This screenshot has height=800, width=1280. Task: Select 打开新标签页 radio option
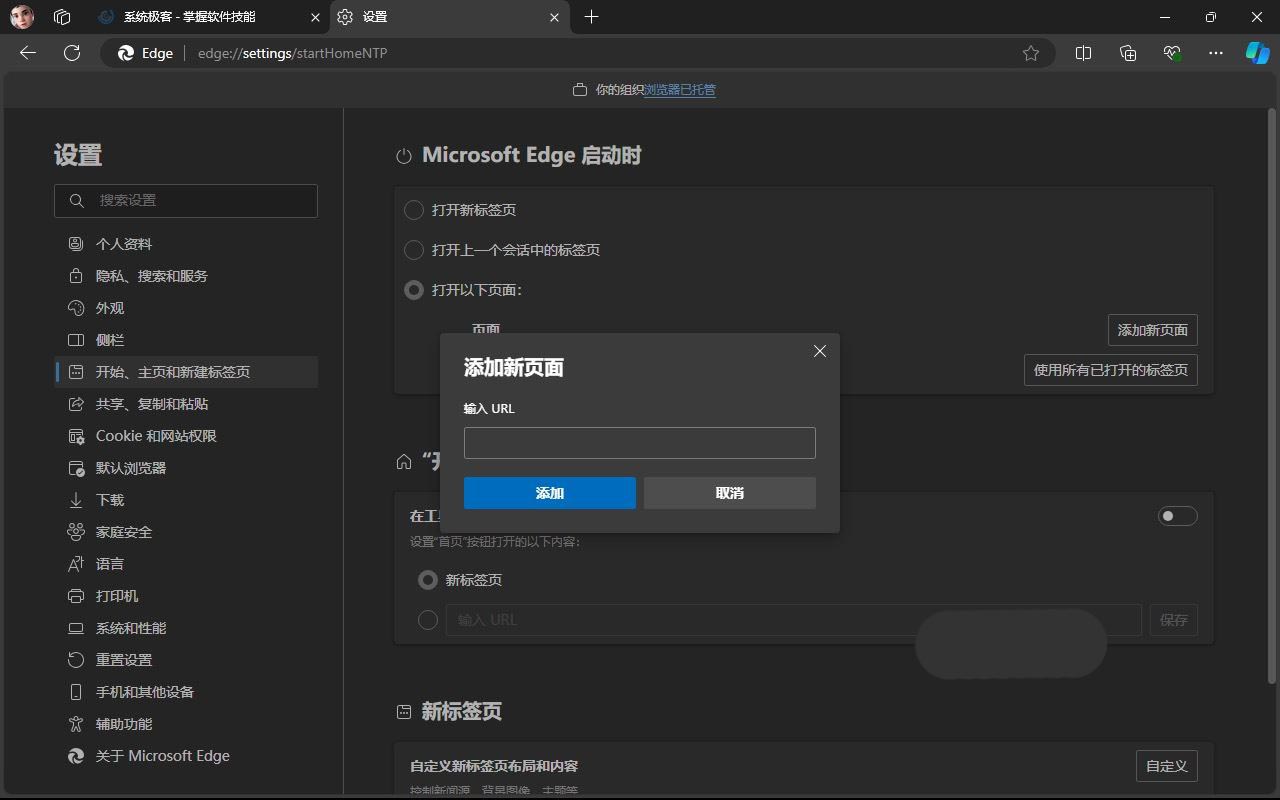coord(414,210)
